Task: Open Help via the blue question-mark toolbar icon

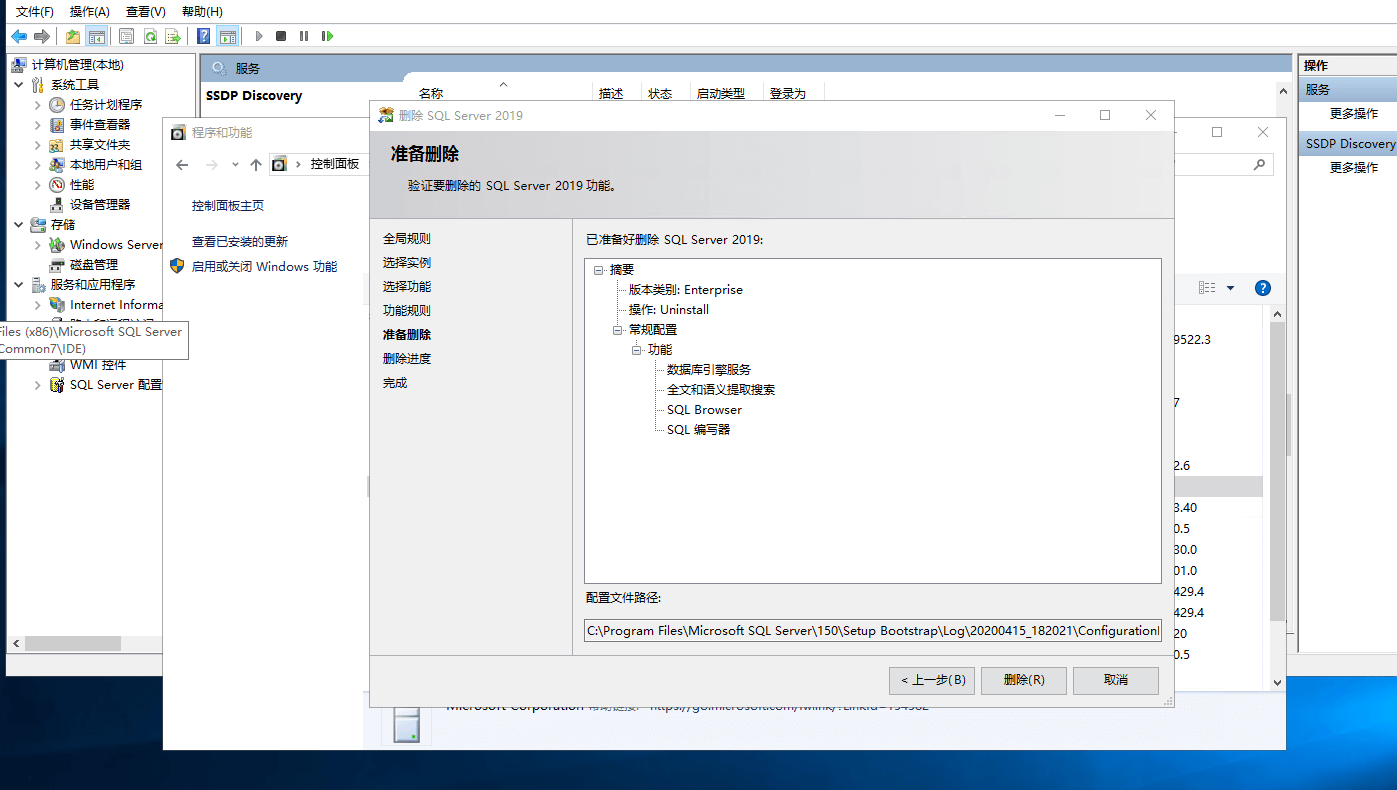Action: pyautogui.click(x=204, y=36)
